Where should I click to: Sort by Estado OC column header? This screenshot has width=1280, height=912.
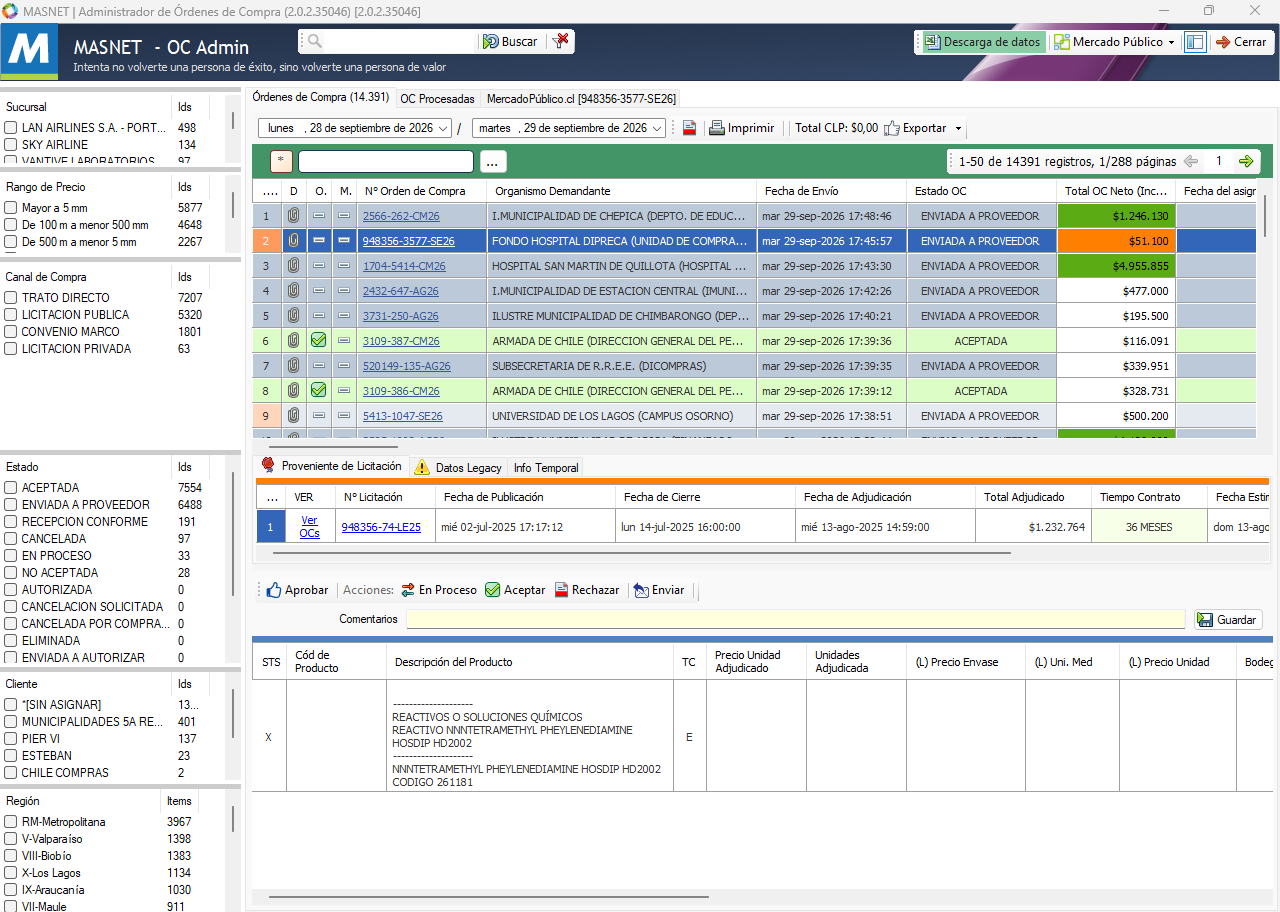[981, 191]
